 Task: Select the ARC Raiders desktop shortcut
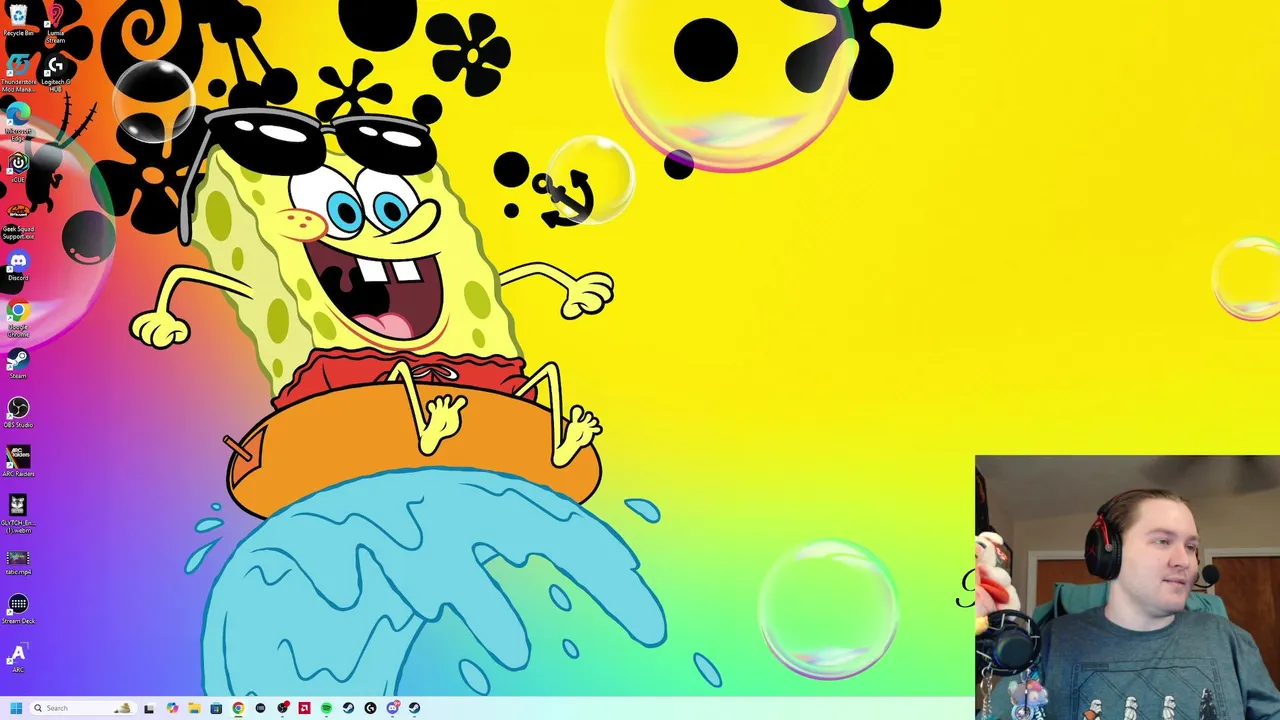[18, 461]
